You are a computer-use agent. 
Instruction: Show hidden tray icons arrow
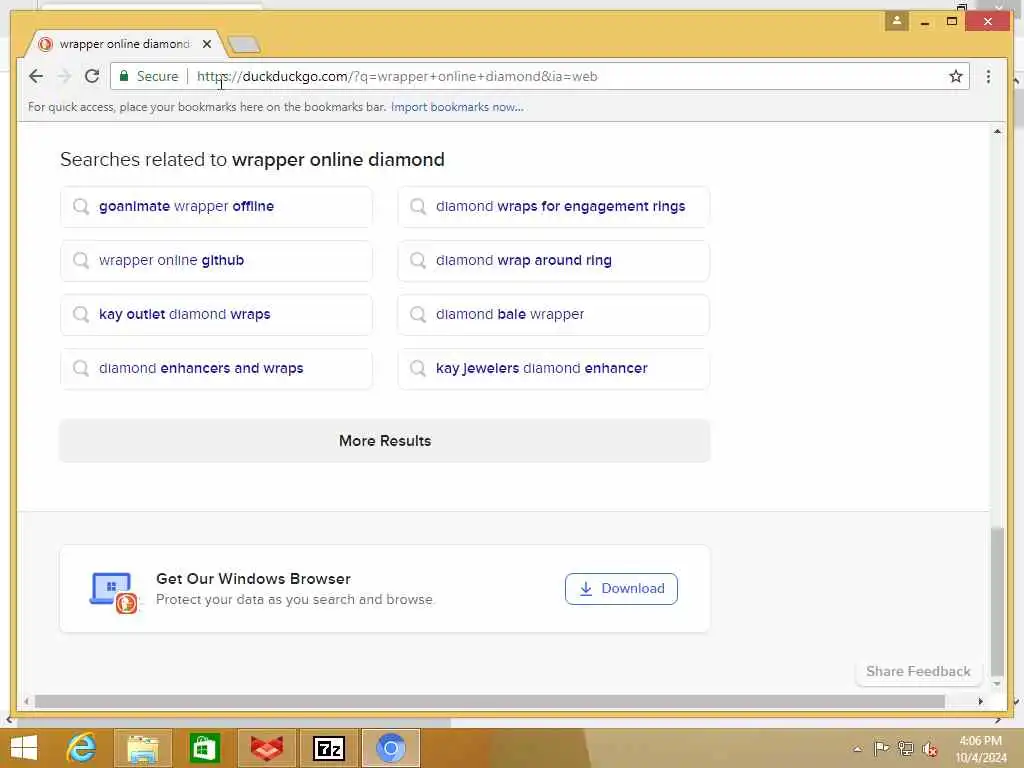(x=857, y=749)
